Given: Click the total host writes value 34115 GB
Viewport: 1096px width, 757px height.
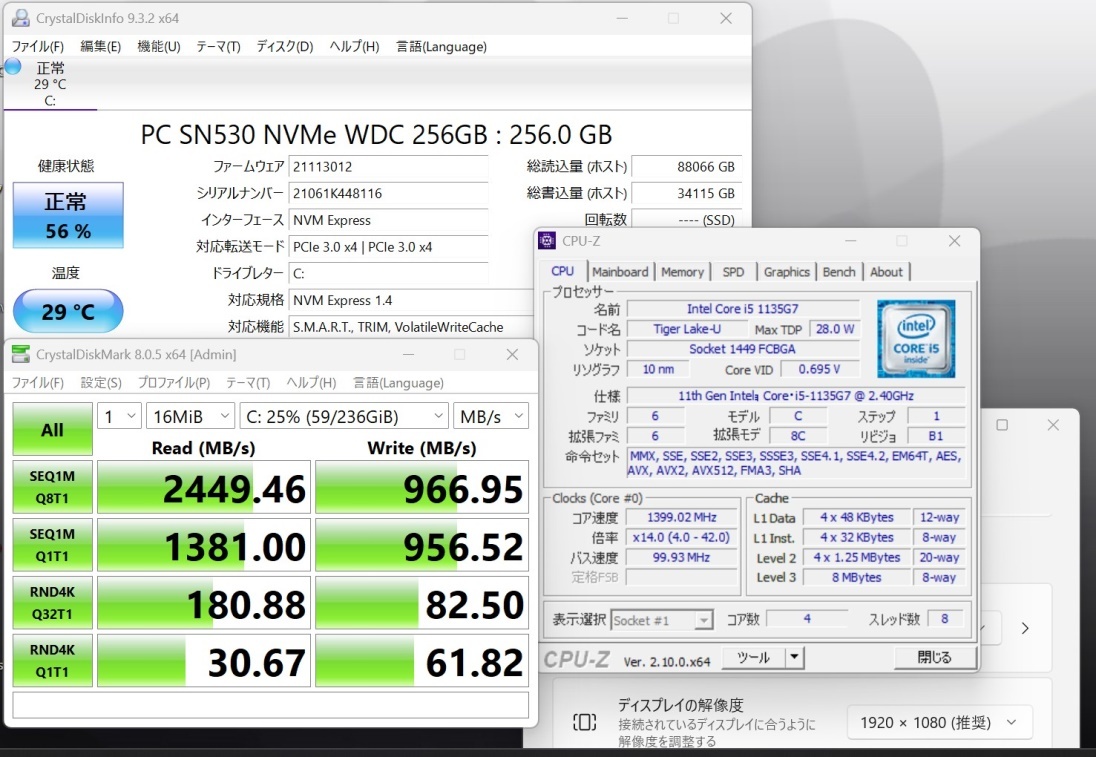Looking at the screenshot, I should (686, 194).
